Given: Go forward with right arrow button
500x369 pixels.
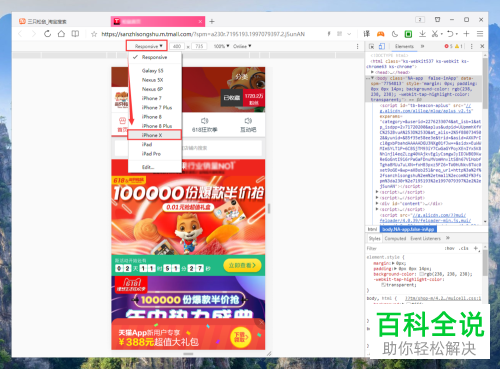Looking at the screenshot, I should [34, 34].
